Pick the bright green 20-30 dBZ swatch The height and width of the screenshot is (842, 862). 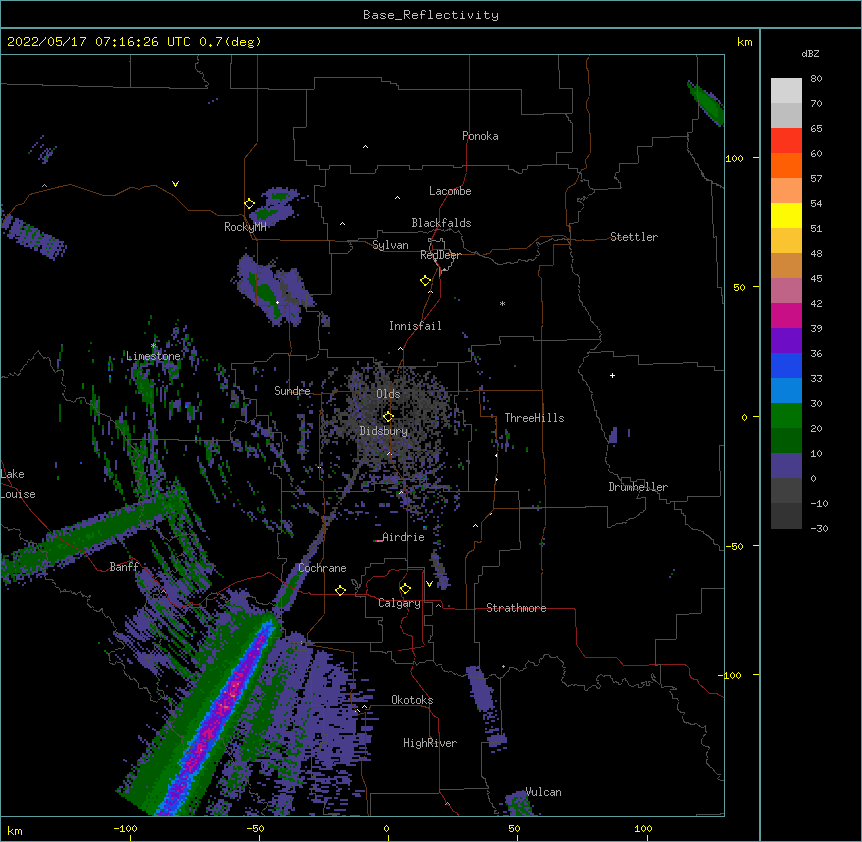[x=786, y=416]
